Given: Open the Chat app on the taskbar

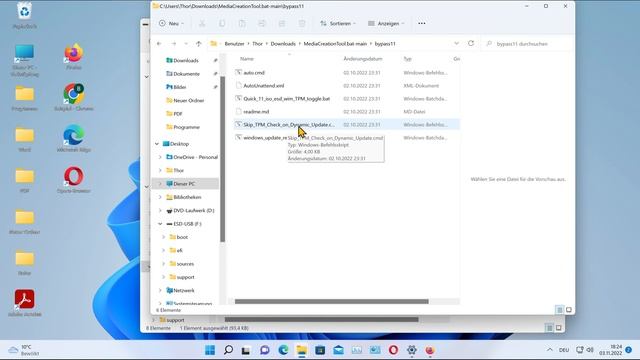Looking at the screenshot, I should pyautogui.click(x=265, y=350).
